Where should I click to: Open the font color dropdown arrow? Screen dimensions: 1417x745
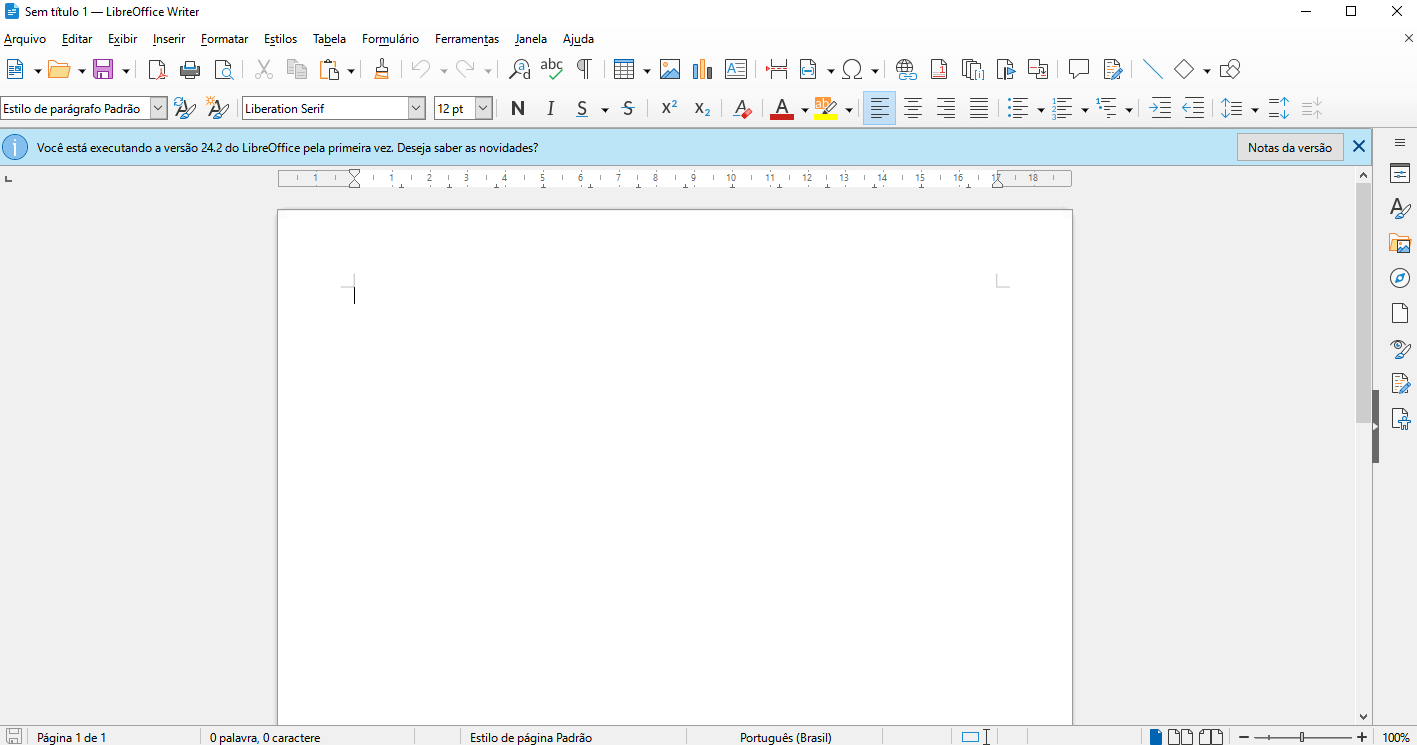tap(805, 109)
